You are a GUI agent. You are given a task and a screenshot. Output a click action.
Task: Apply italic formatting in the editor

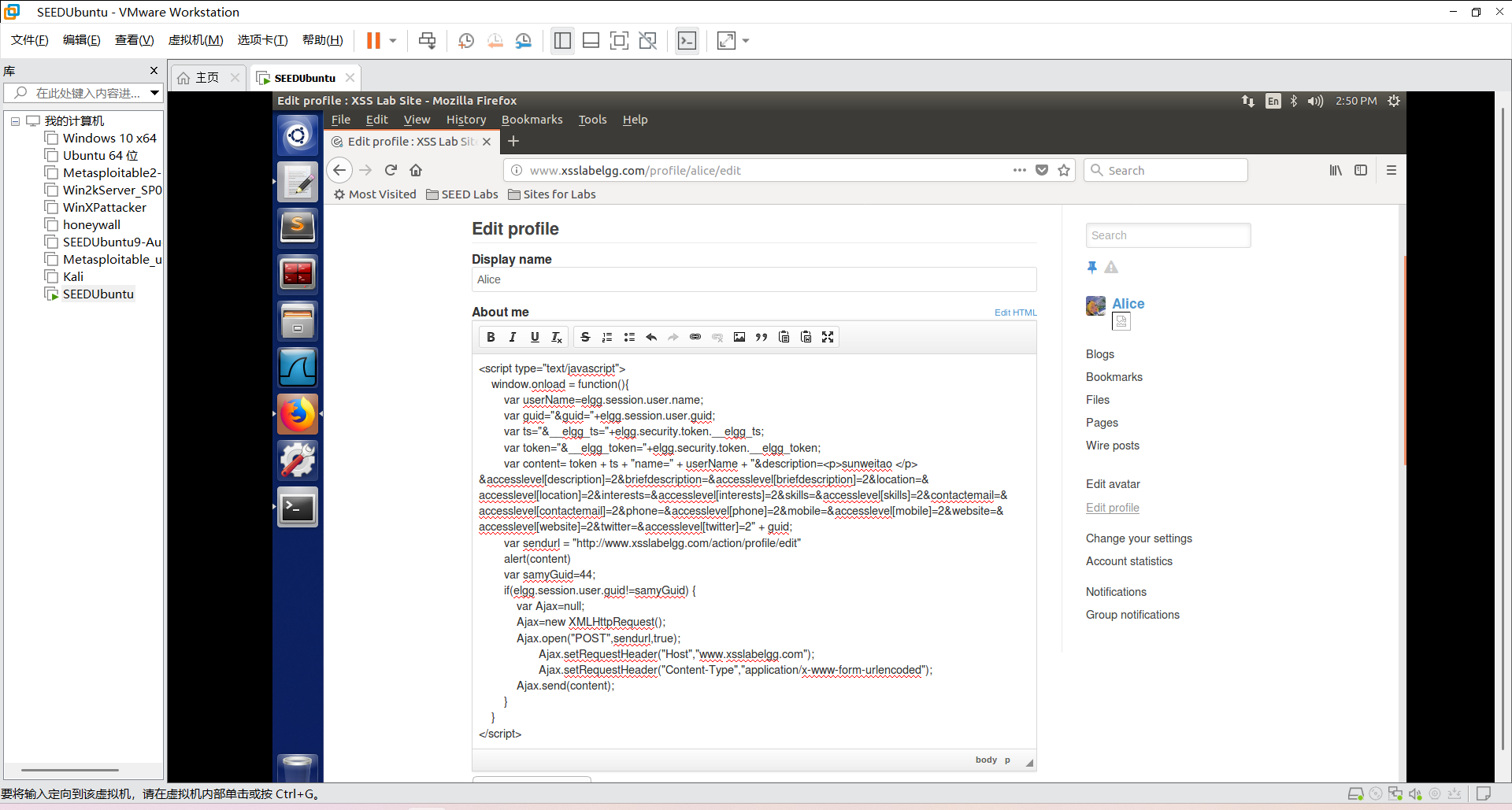point(513,337)
